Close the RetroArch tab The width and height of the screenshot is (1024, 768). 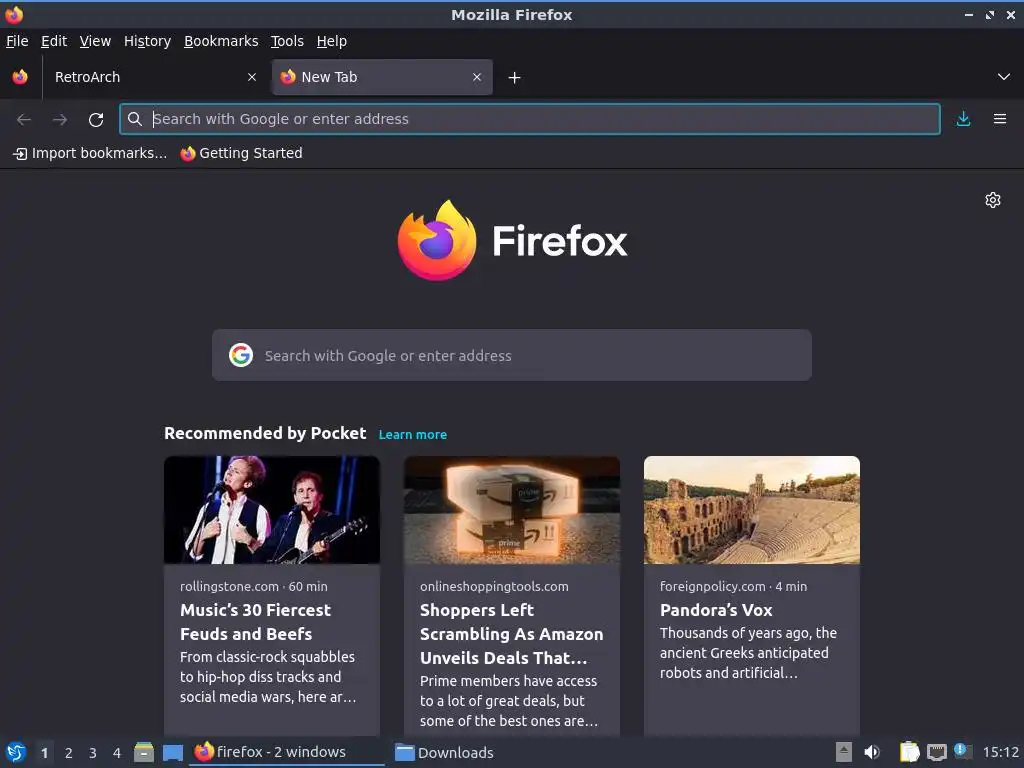(251, 77)
